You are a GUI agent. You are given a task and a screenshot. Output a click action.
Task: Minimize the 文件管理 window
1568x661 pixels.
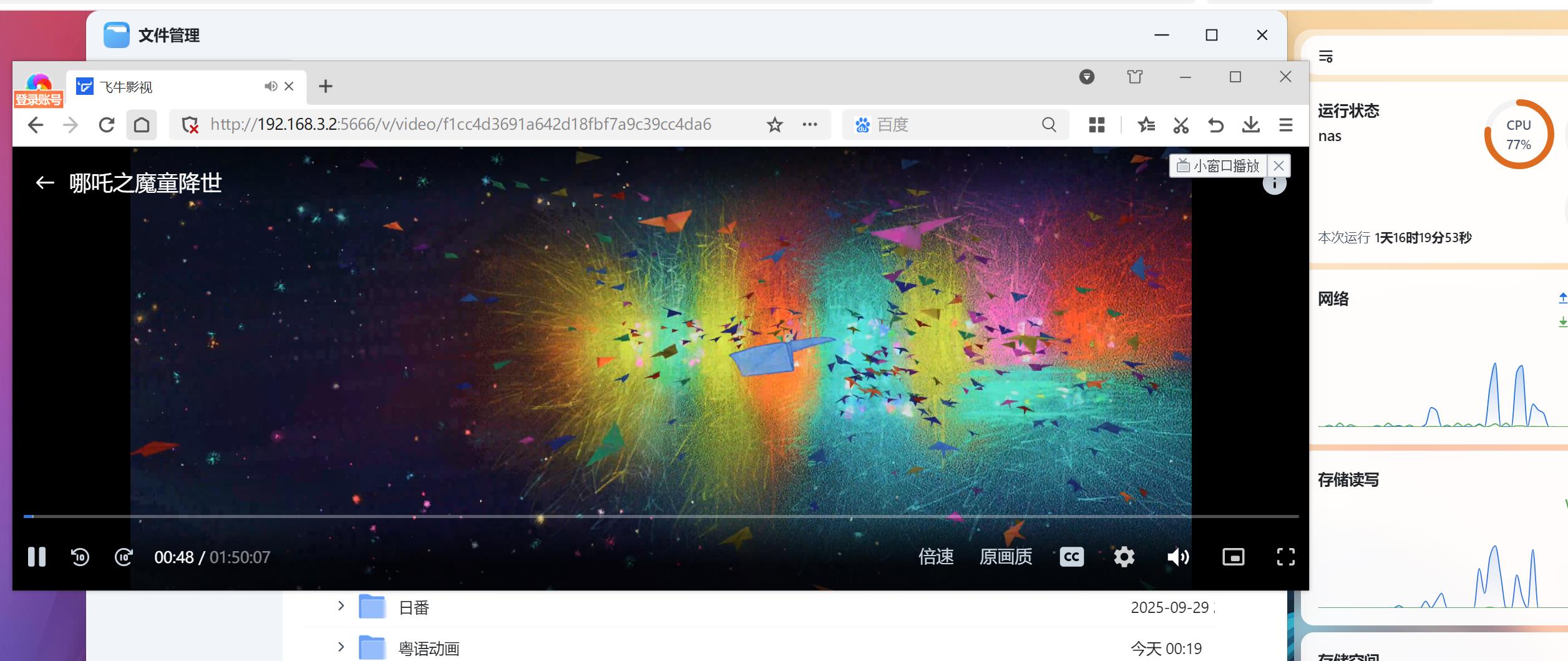pos(1161,35)
